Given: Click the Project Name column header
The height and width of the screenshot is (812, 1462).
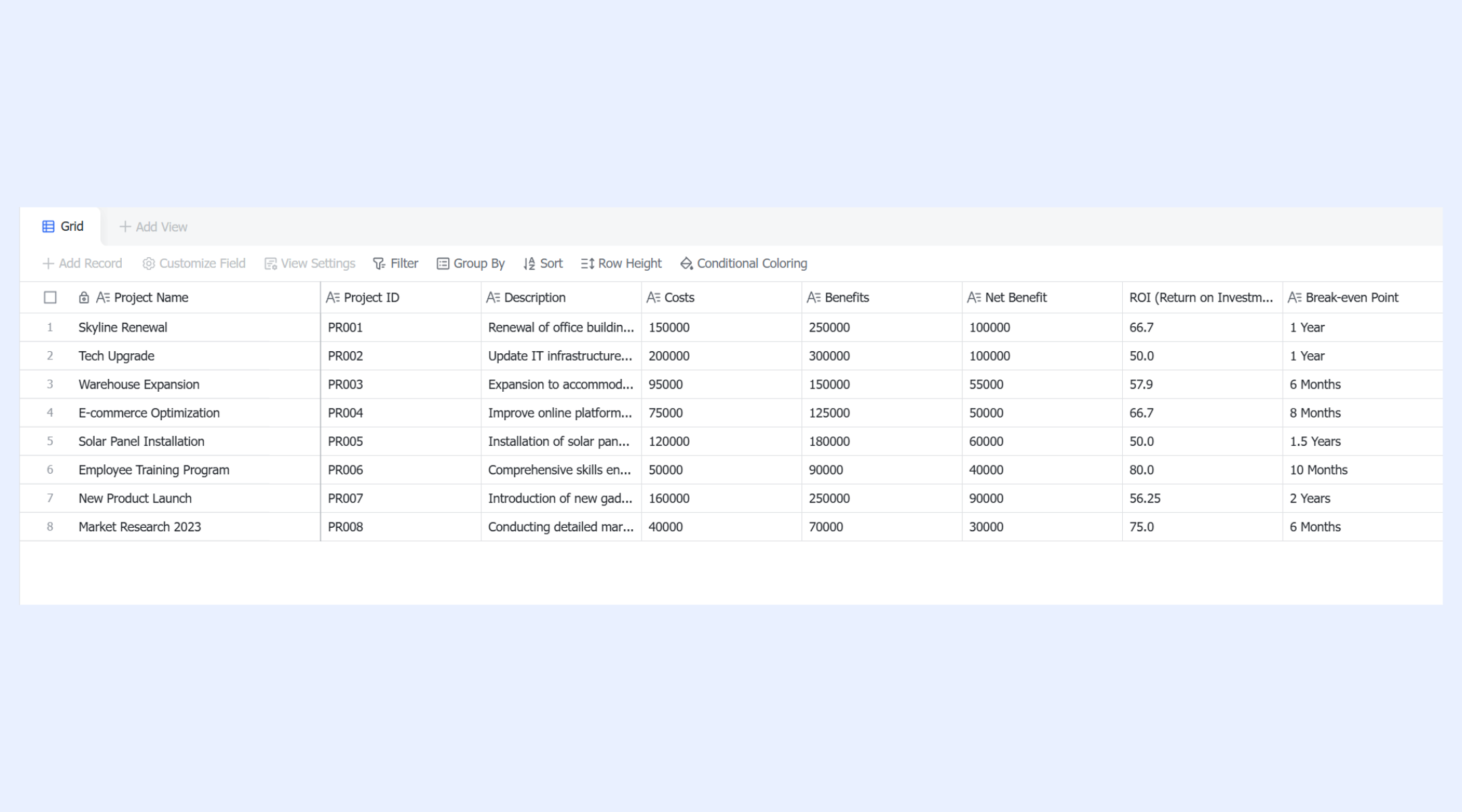Looking at the screenshot, I should pyautogui.click(x=196, y=298).
